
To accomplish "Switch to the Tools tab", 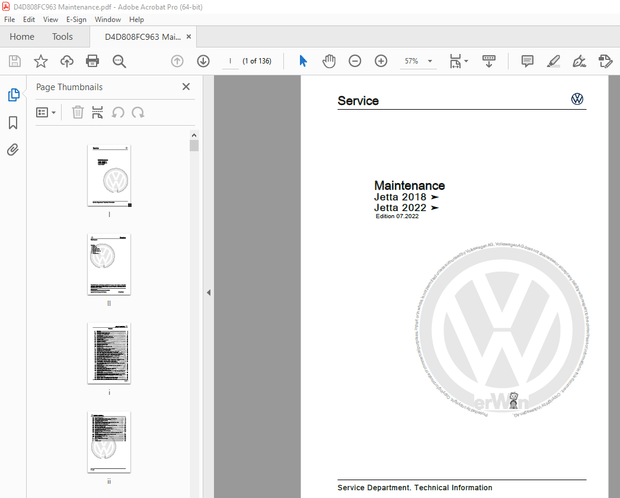I will click(x=62, y=37).
